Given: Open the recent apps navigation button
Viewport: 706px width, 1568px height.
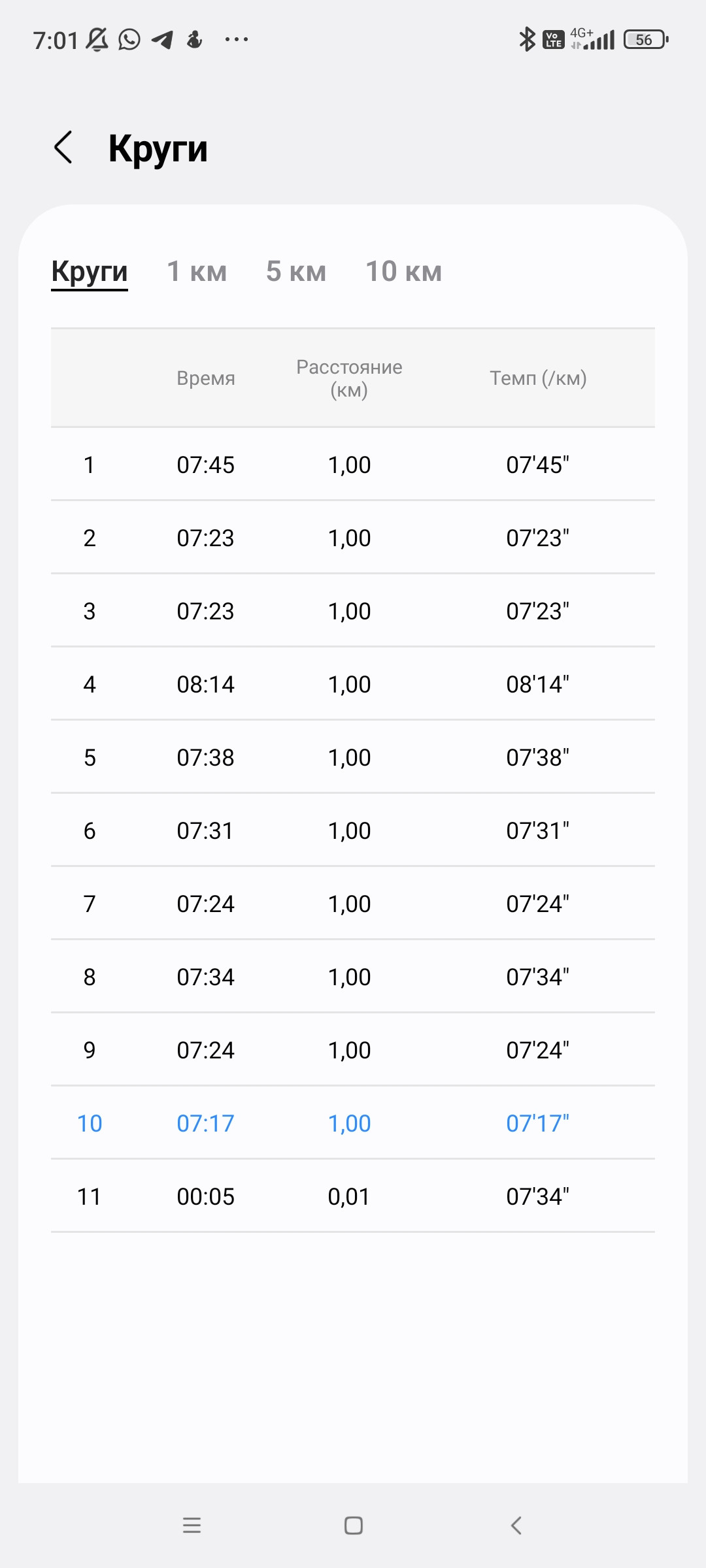Looking at the screenshot, I should (x=192, y=1526).
